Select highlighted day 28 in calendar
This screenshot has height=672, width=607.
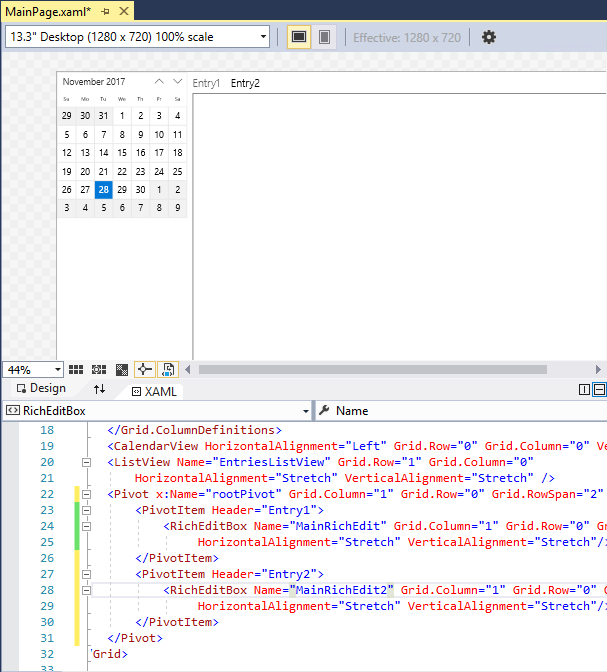pos(104,189)
